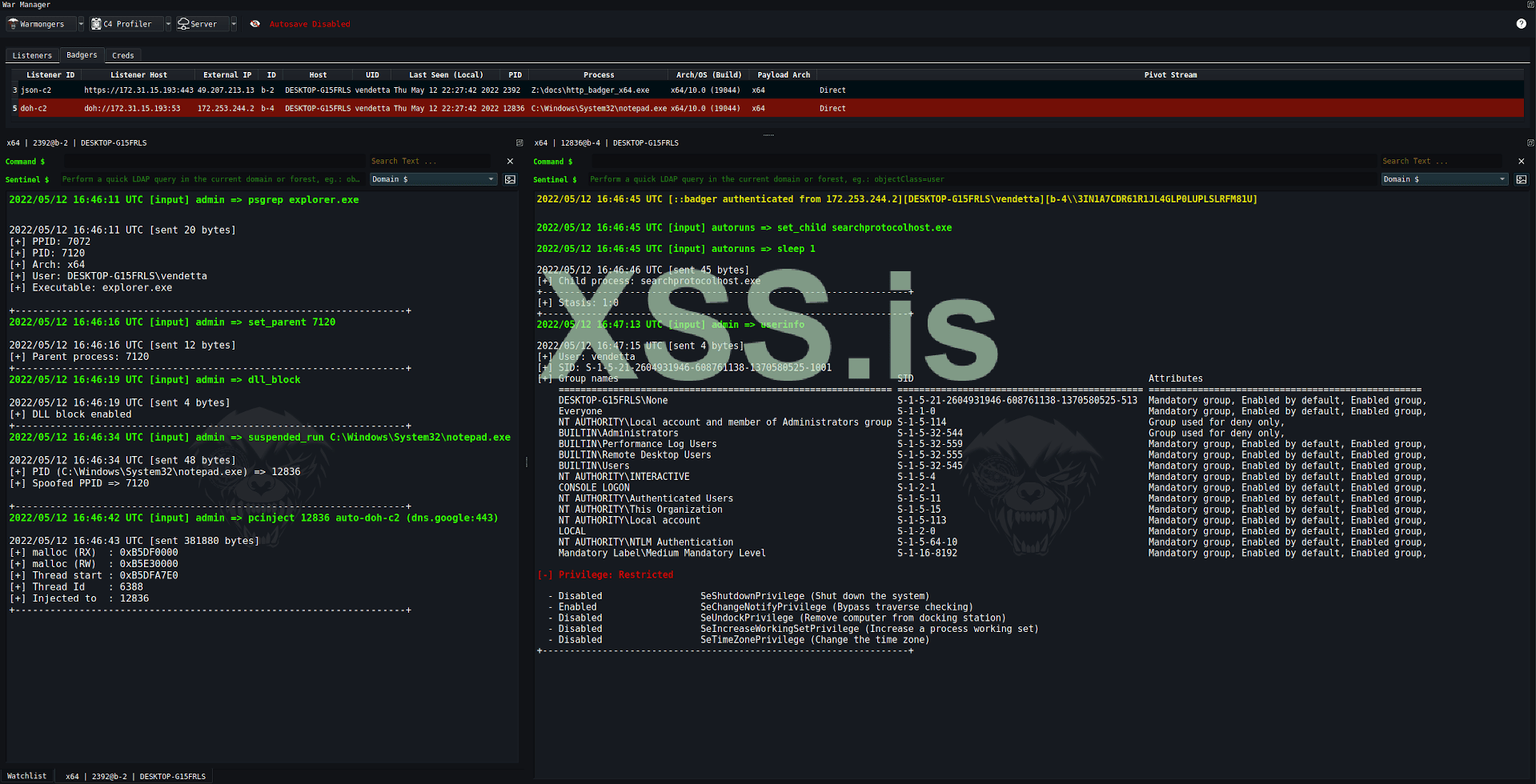The width and height of the screenshot is (1536, 784).
Task: Click the C:\Windows\System32\notepad.exe process cell
Action: [x=599, y=108]
